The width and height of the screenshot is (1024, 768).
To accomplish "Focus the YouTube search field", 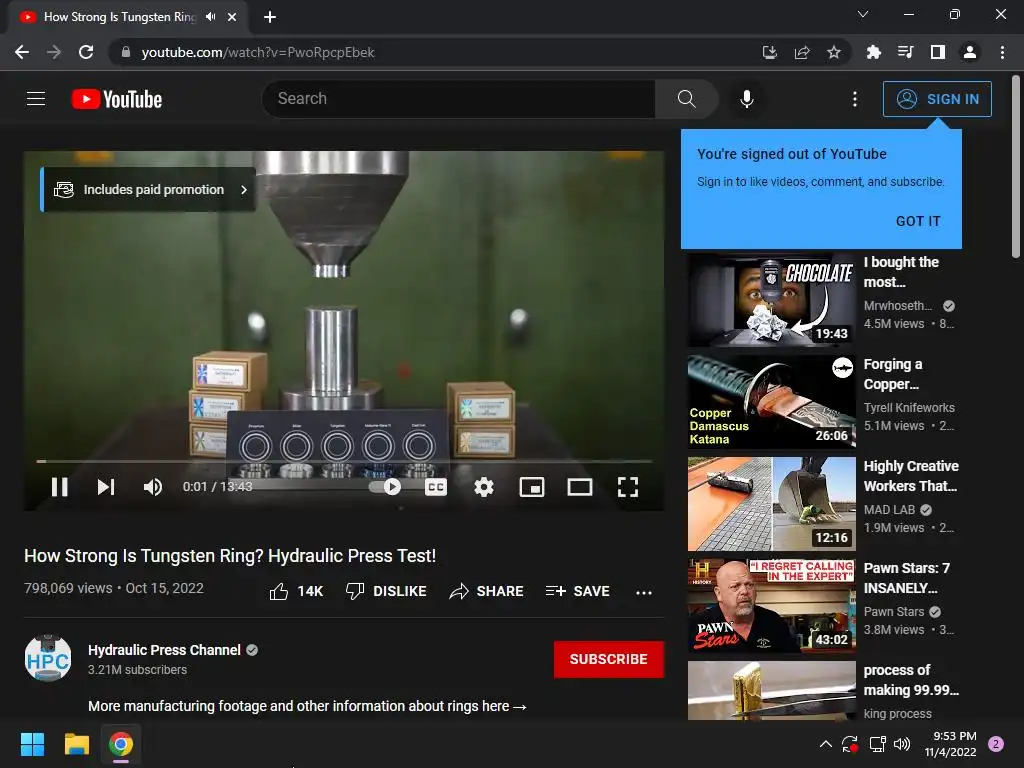I will click(458, 99).
